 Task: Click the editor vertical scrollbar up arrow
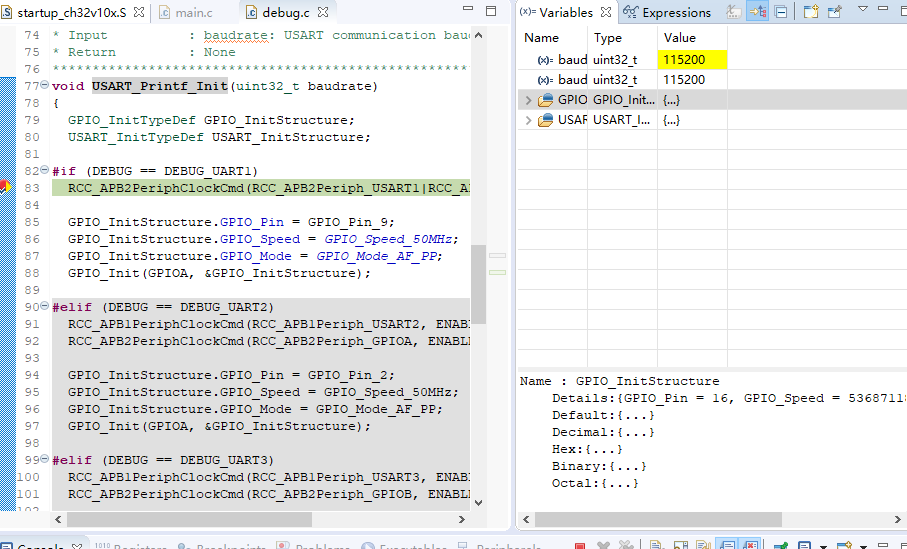pos(478,35)
